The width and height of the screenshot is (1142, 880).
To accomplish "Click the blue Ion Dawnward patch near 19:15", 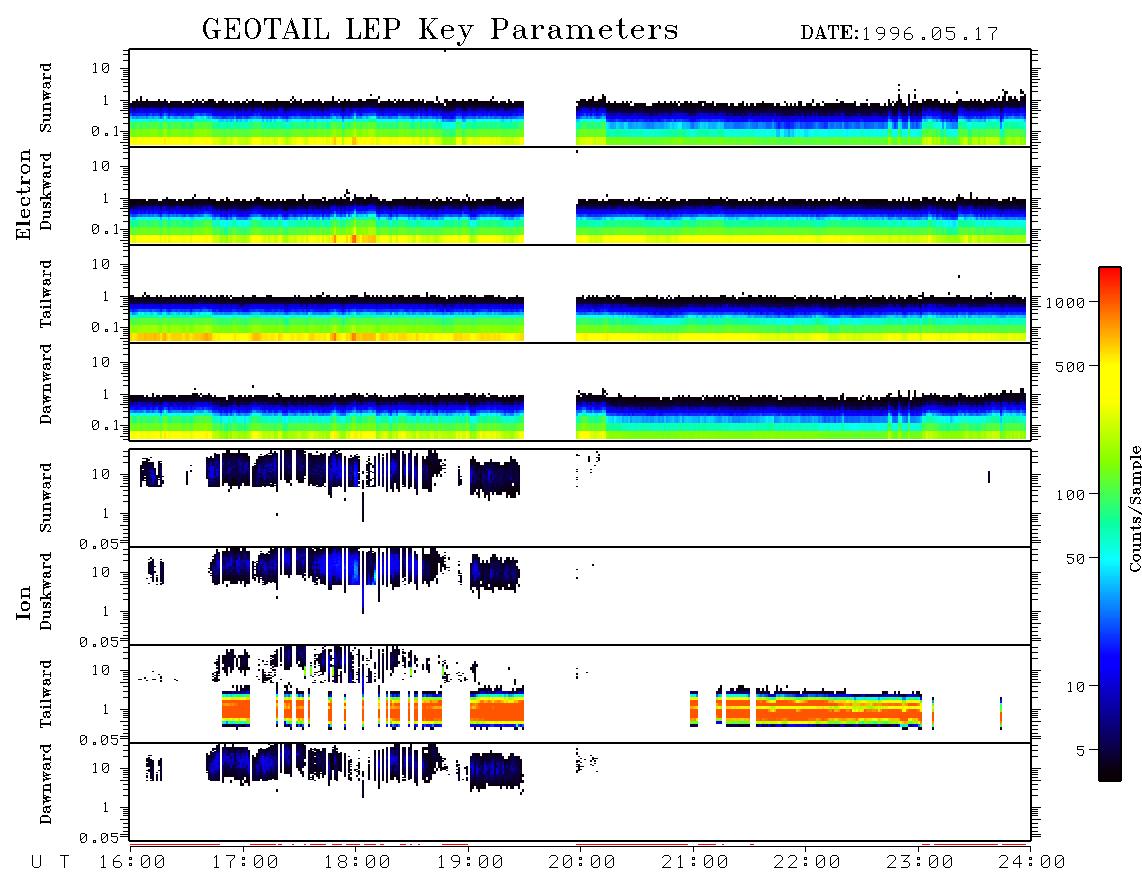I will 496,772.
